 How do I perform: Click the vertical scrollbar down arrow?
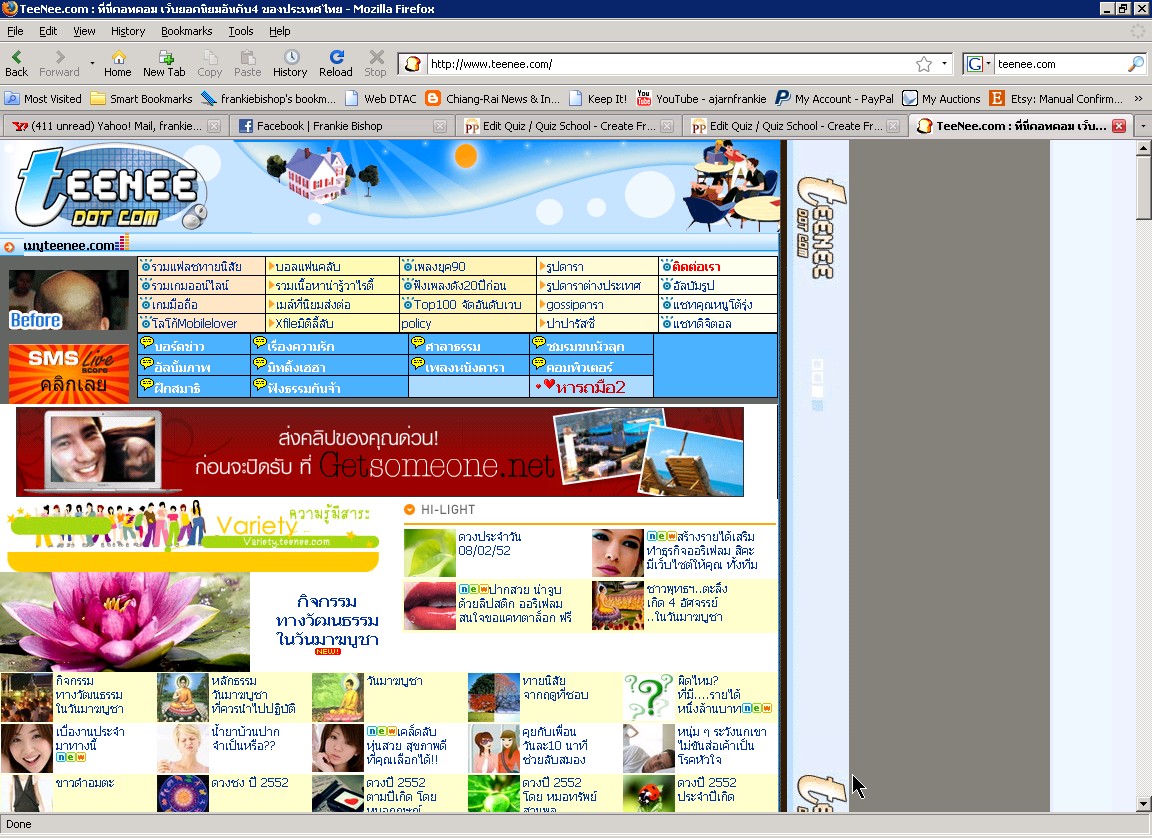point(1144,804)
